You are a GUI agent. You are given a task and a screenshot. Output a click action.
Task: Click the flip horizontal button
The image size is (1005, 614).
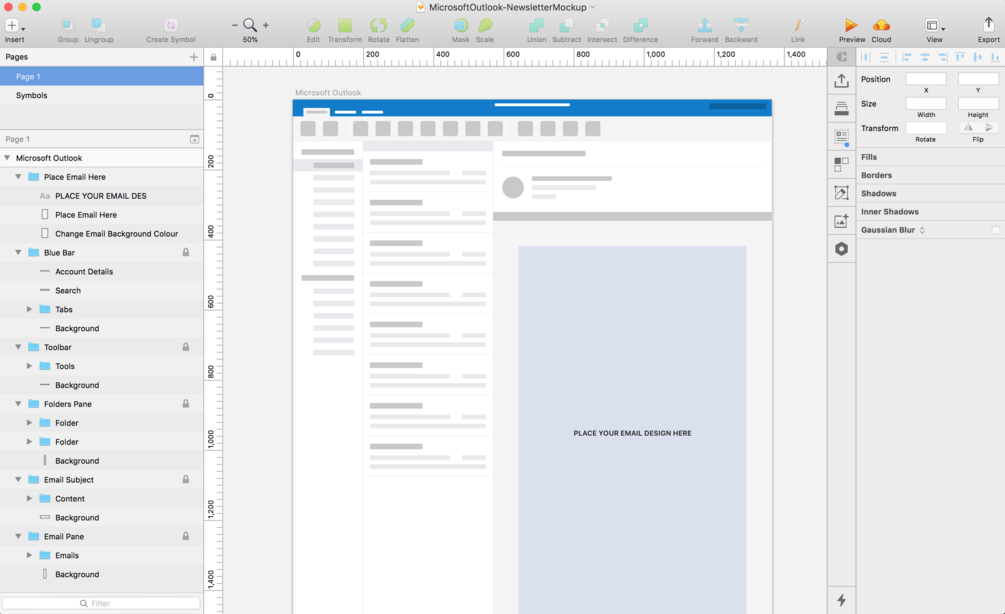pos(968,128)
